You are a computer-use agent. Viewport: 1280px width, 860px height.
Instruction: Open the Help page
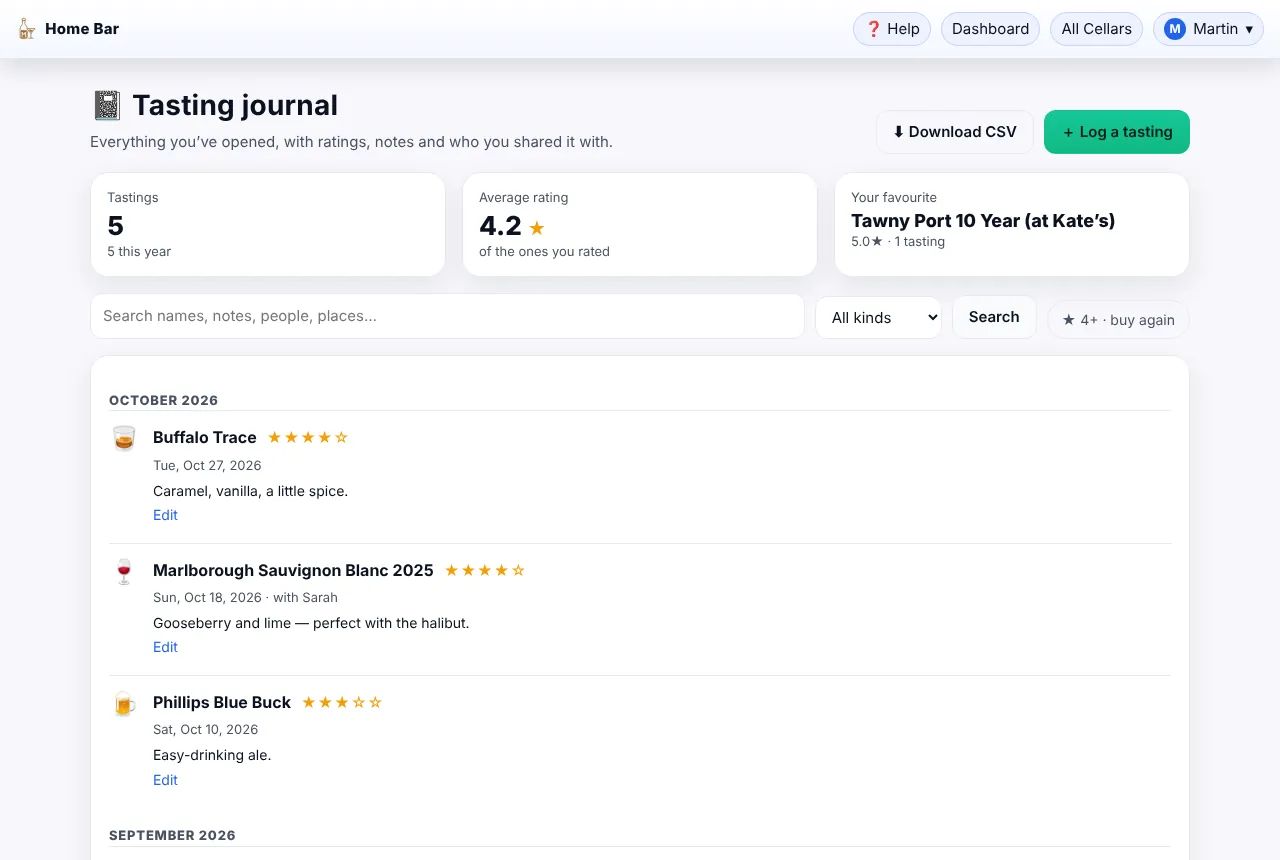pyautogui.click(x=892, y=29)
